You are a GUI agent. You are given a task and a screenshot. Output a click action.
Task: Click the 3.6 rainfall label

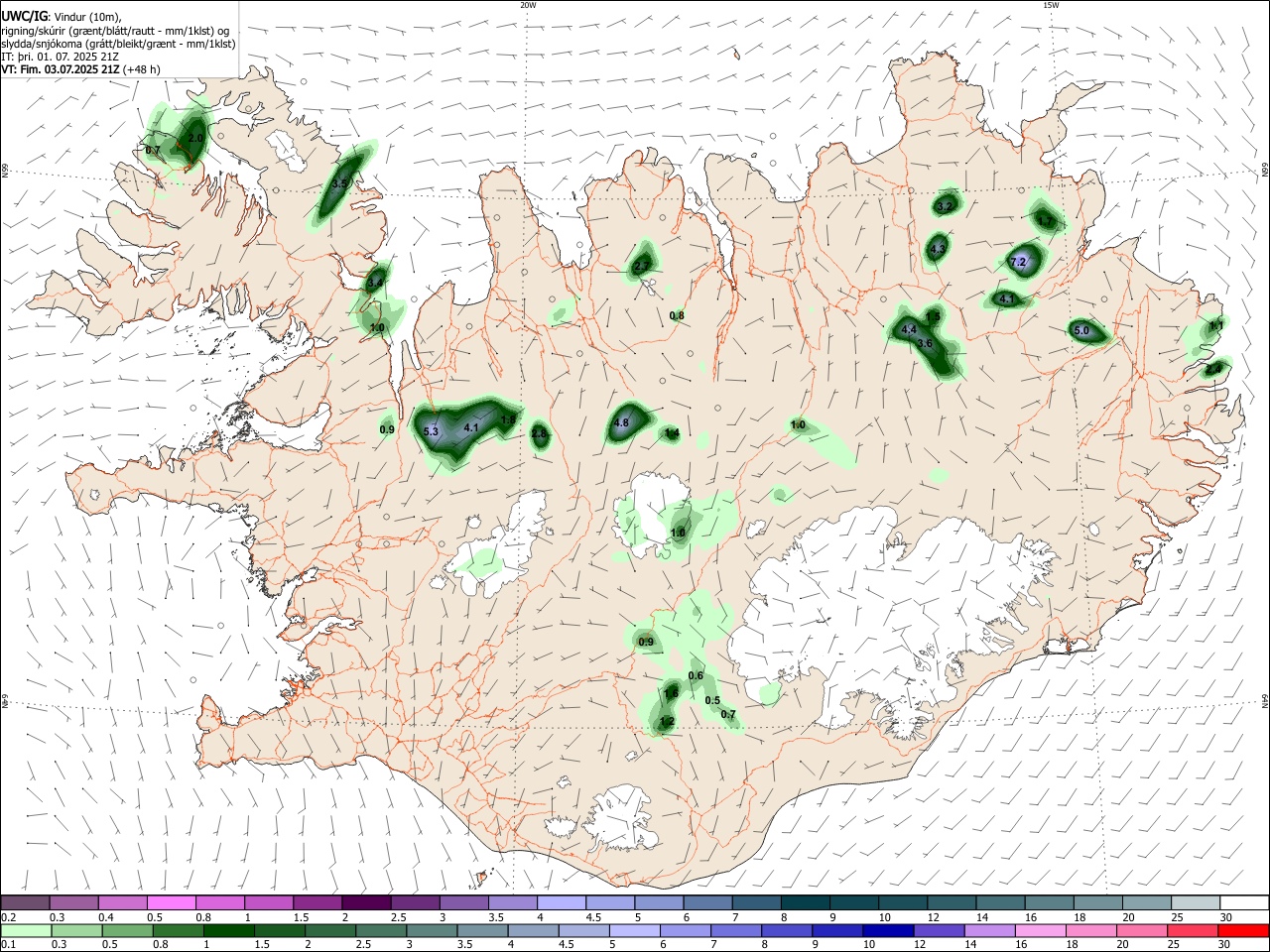coord(925,343)
